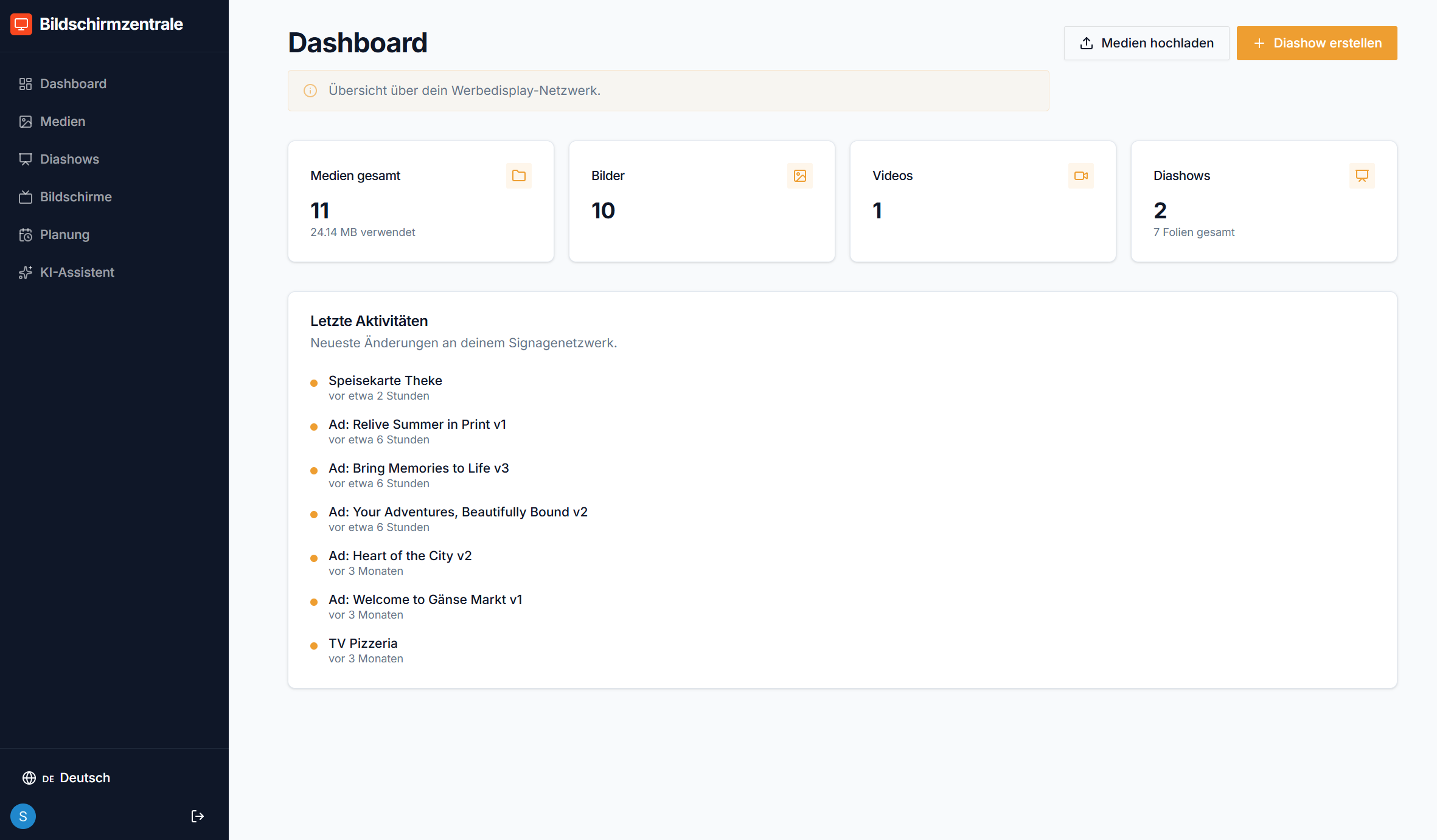Image resolution: width=1437 pixels, height=840 pixels.
Task: Click the orange bullet beside TV Pizzeria
Action: pyautogui.click(x=314, y=646)
